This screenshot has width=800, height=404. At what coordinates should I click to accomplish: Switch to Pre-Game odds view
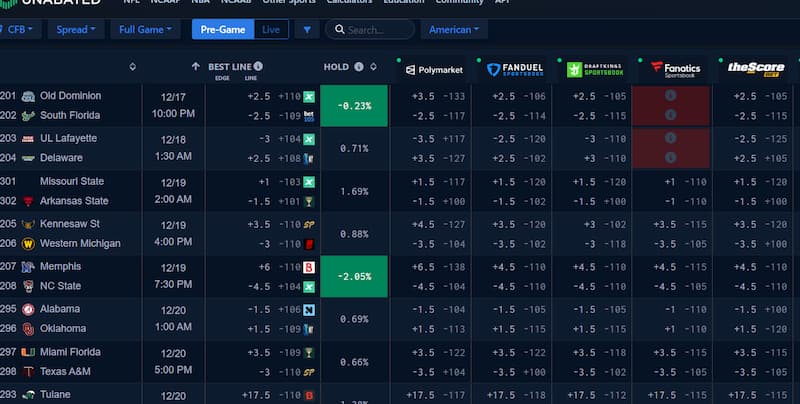(223, 30)
